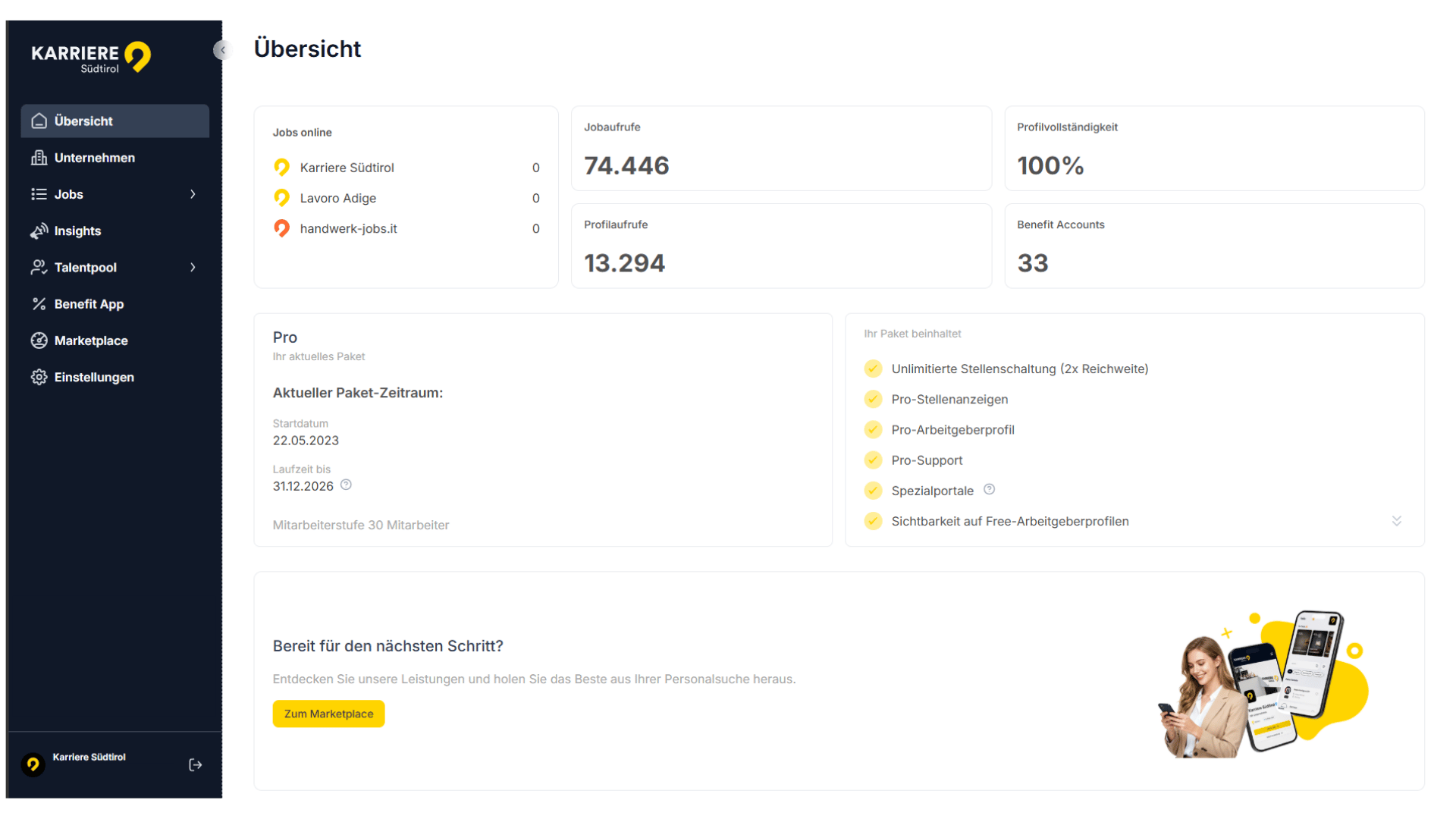Viewport: 1456px width, 819px height.
Task: Expand the package features list arrow
Action: pos(1396,521)
